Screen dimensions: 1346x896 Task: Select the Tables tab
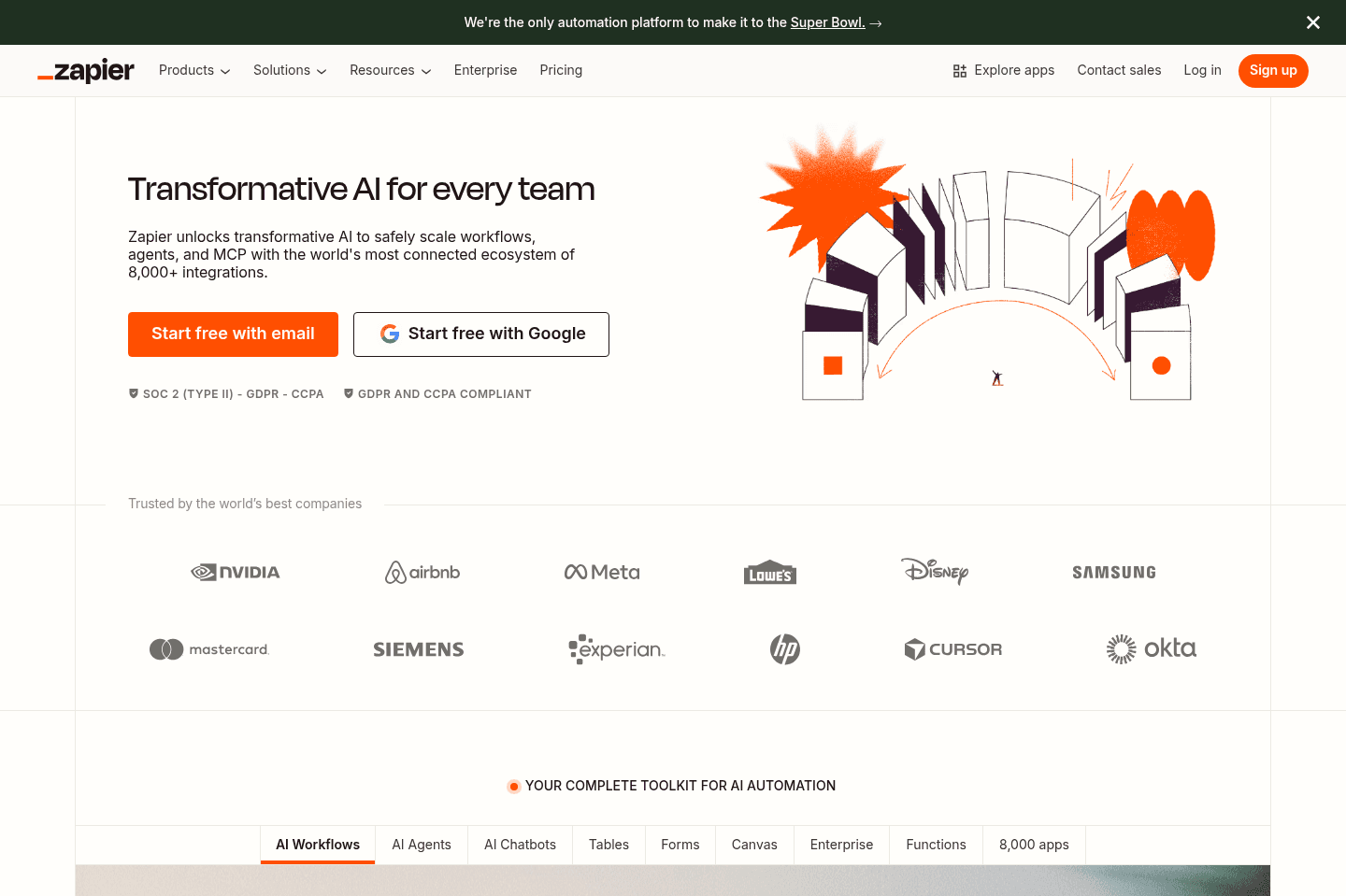coord(609,845)
